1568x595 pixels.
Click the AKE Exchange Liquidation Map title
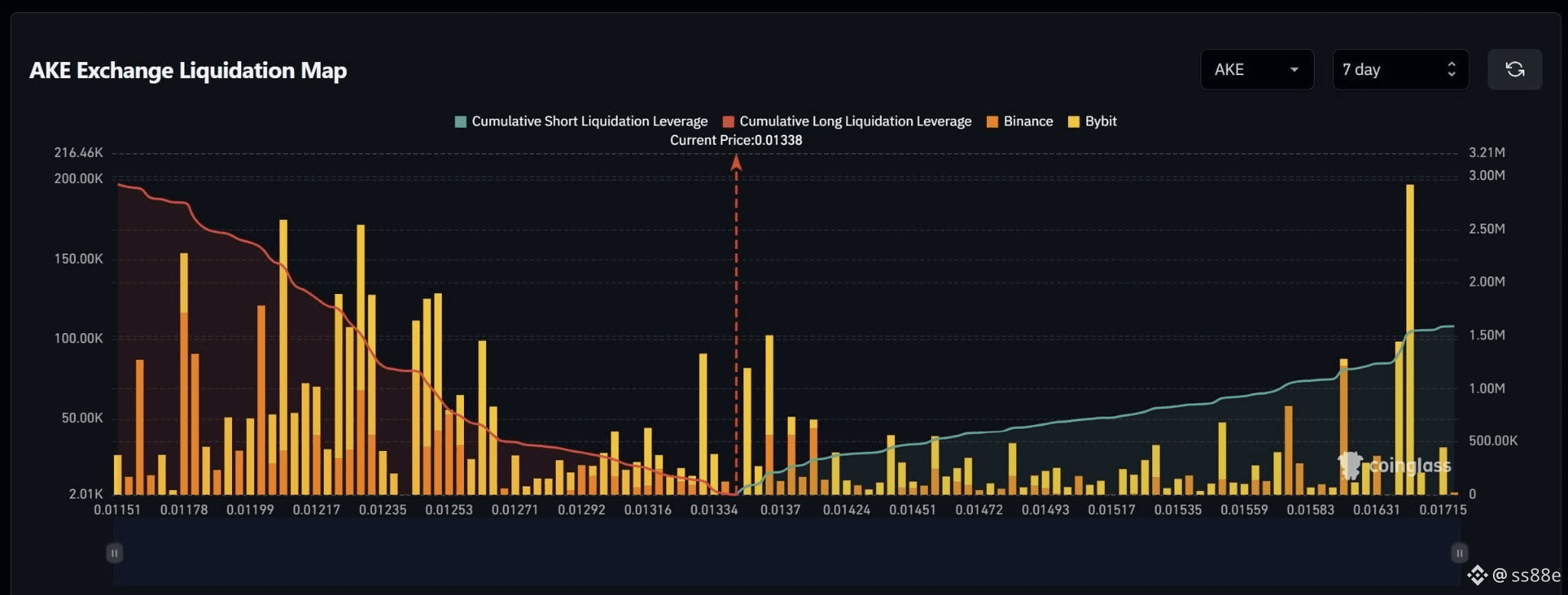coord(188,70)
